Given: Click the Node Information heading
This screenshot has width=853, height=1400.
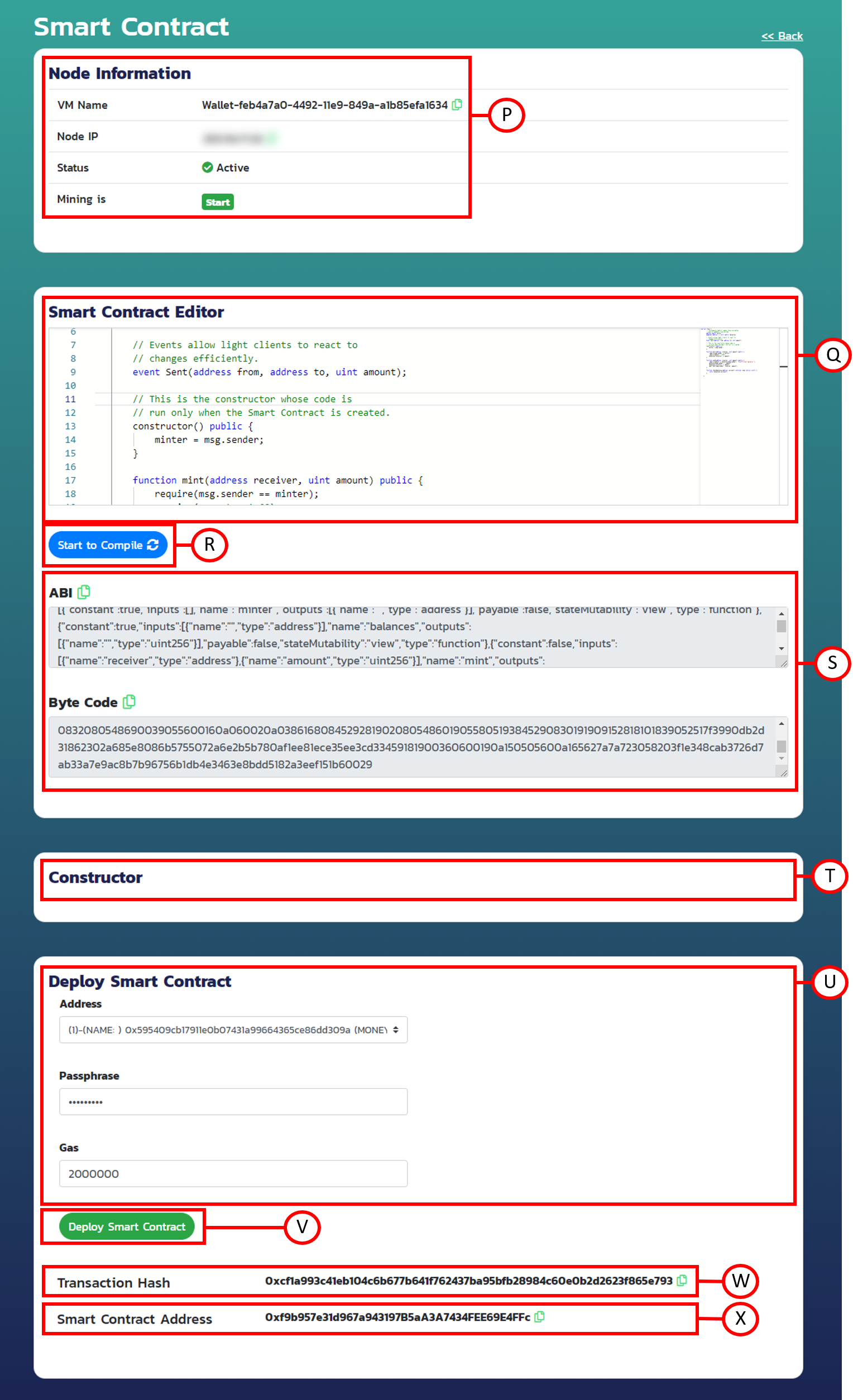Looking at the screenshot, I should (119, 73).
